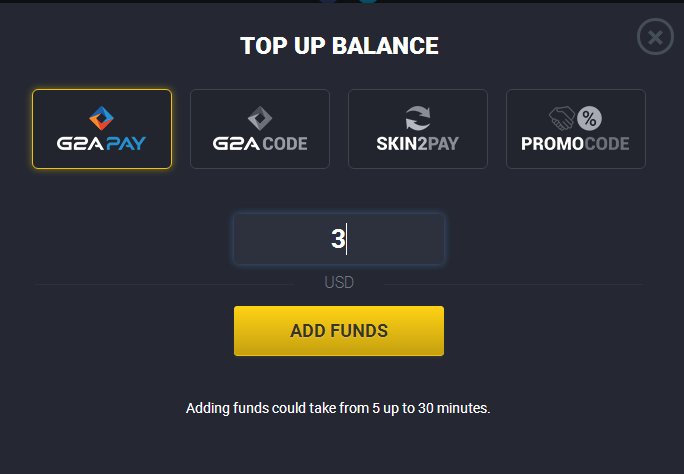Focus the top-up amount input field
Viewport: 684px width, 474px height.
tap(339, 239)
